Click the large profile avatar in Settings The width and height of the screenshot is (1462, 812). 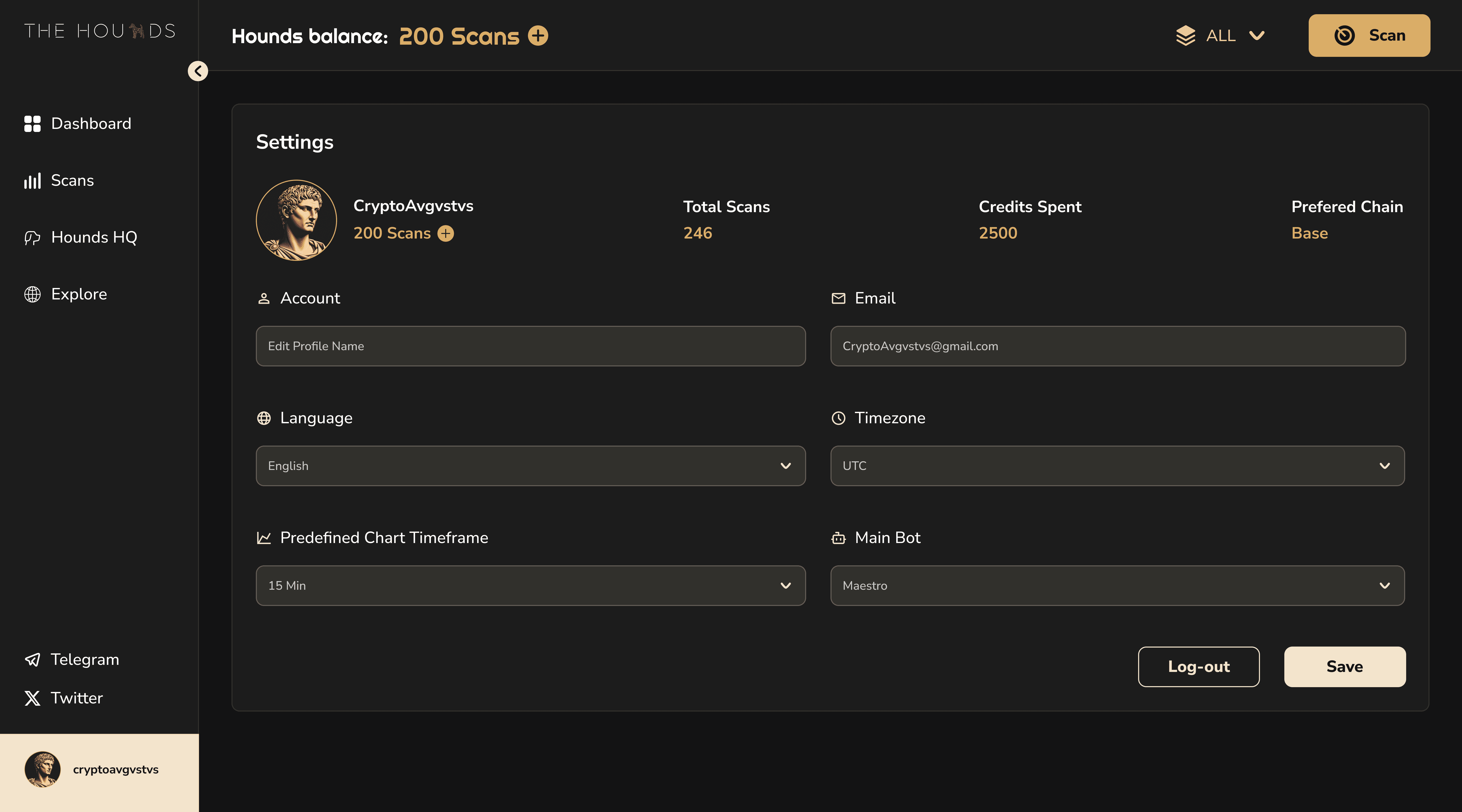[x=296, y=220]
